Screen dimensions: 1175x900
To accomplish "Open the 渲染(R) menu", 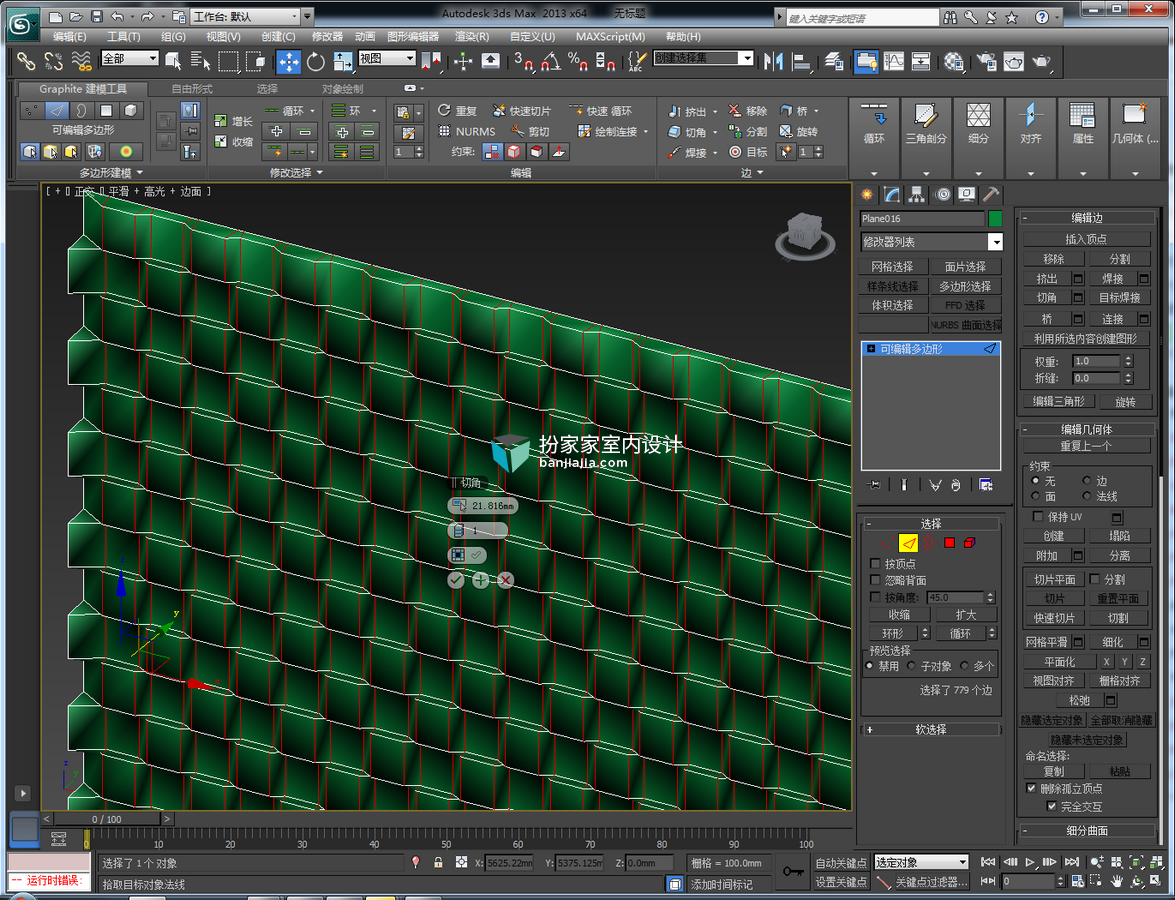I will (471, 37).
